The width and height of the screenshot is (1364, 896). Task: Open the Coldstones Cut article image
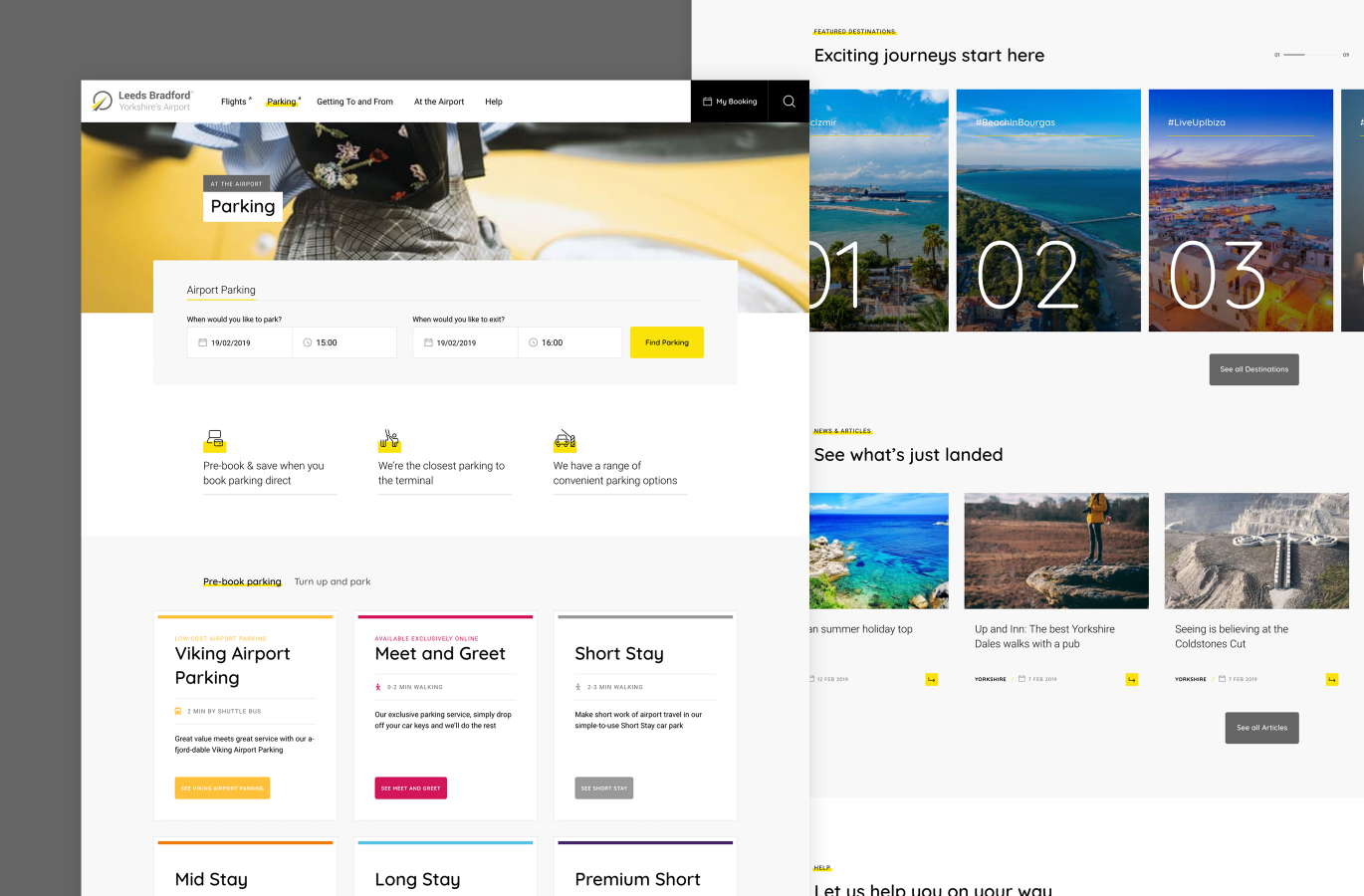[1256, 551]
